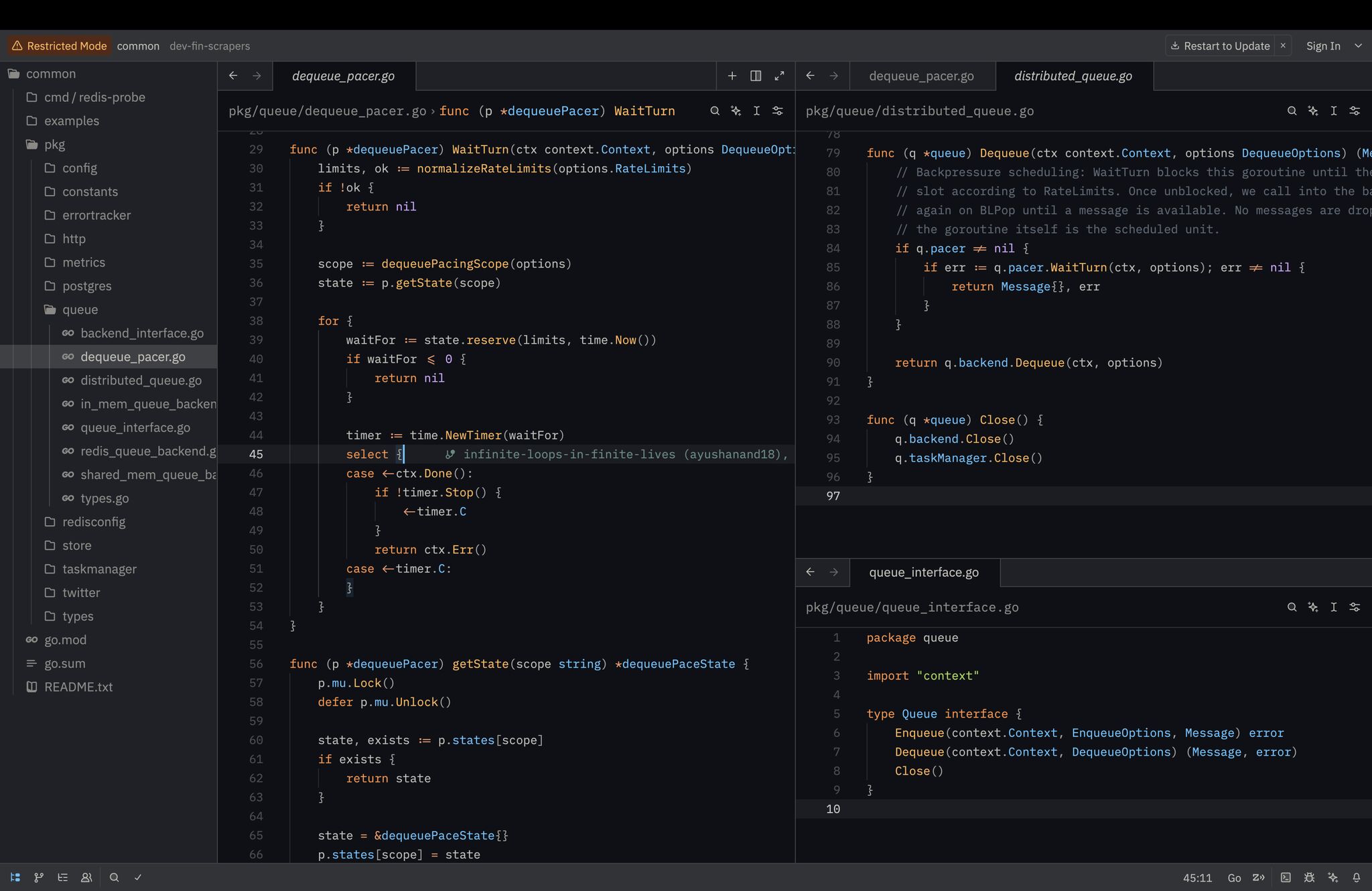Split the left pane with split icon
The image size is (1372, 891).
pyautogui.click(x=756, y=76)
